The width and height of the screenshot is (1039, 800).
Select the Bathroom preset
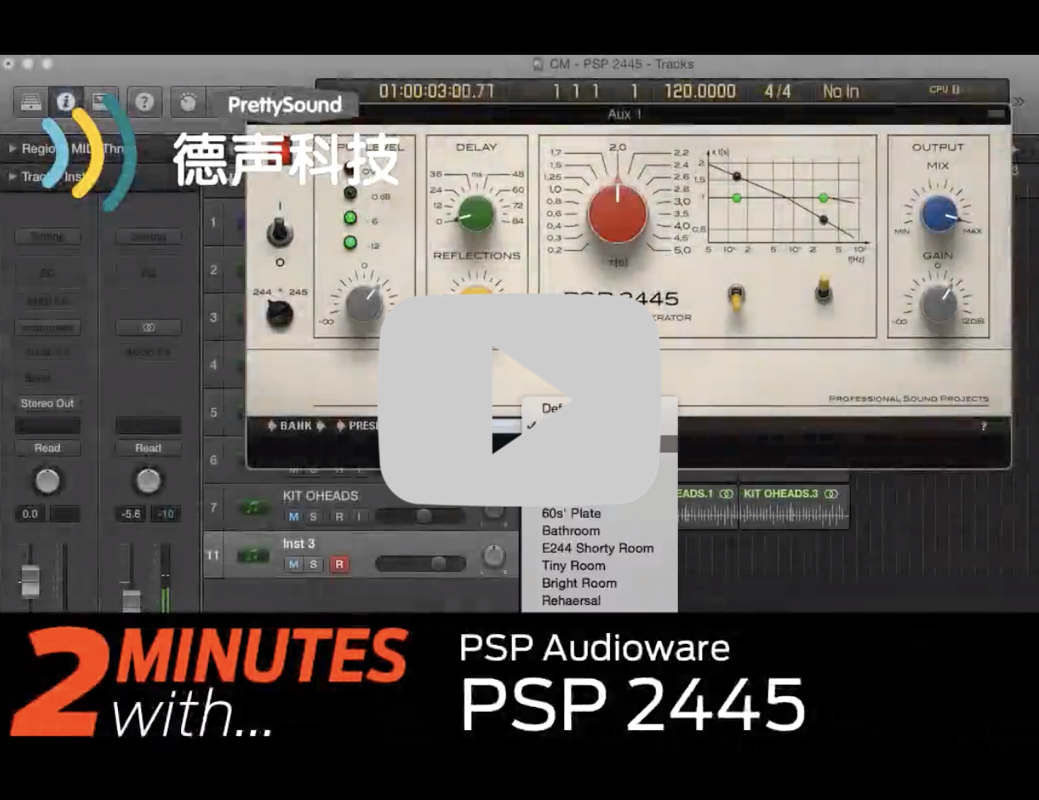tap(571, 530)
